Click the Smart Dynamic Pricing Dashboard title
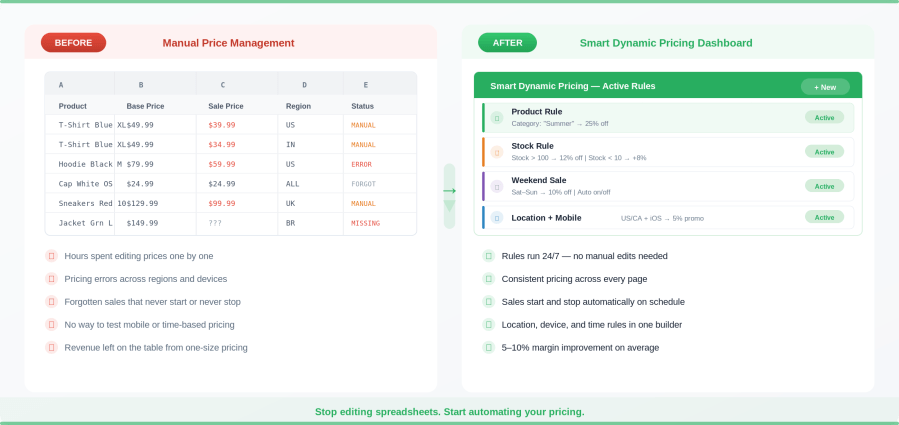The image size is (899, 425). pyautogui.click(x=666, y=43)
